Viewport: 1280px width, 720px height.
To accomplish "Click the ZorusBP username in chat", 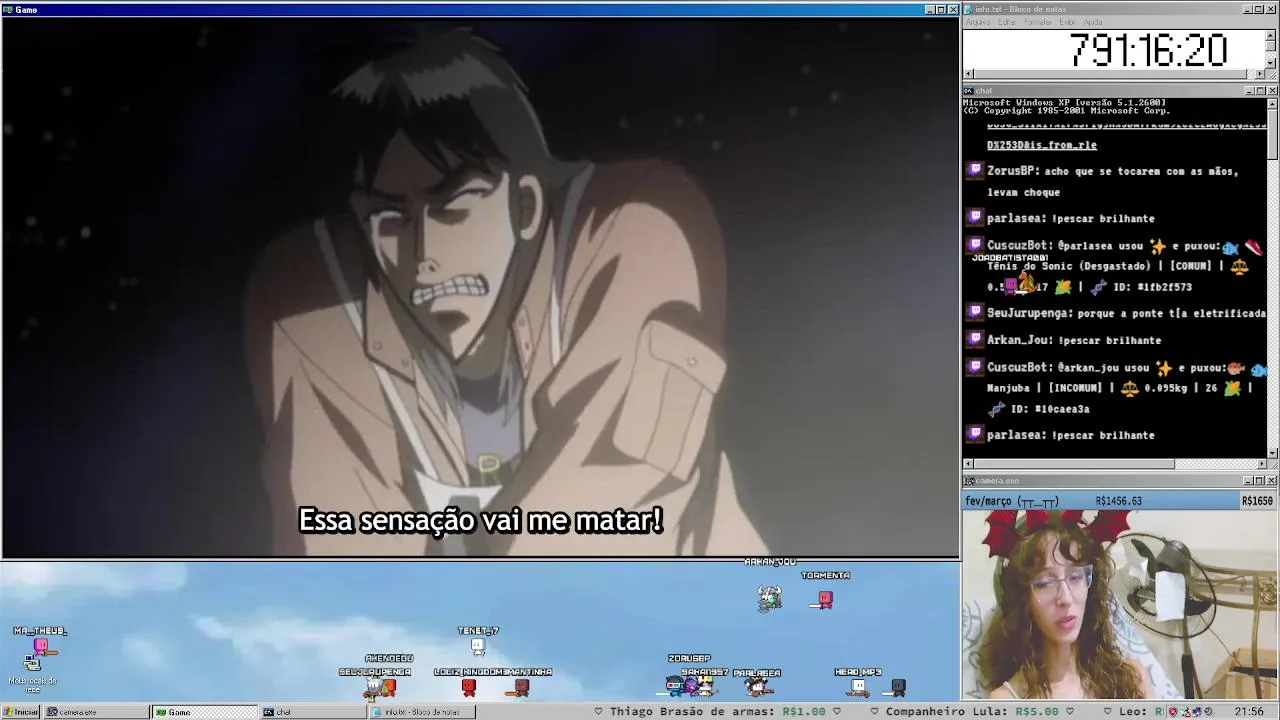I will pos(1011,171).
